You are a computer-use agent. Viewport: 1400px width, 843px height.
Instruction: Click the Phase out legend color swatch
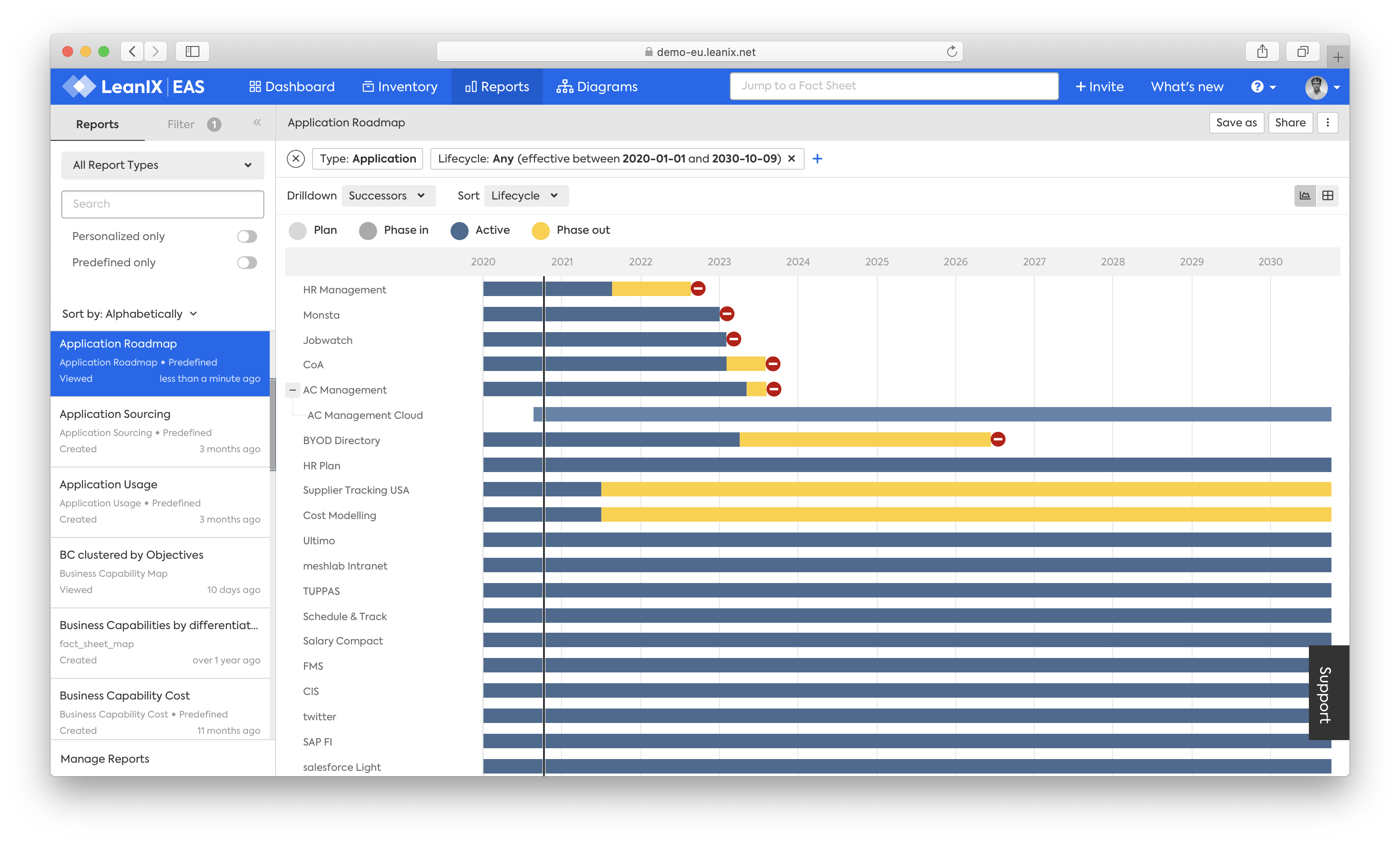[540, 230]
